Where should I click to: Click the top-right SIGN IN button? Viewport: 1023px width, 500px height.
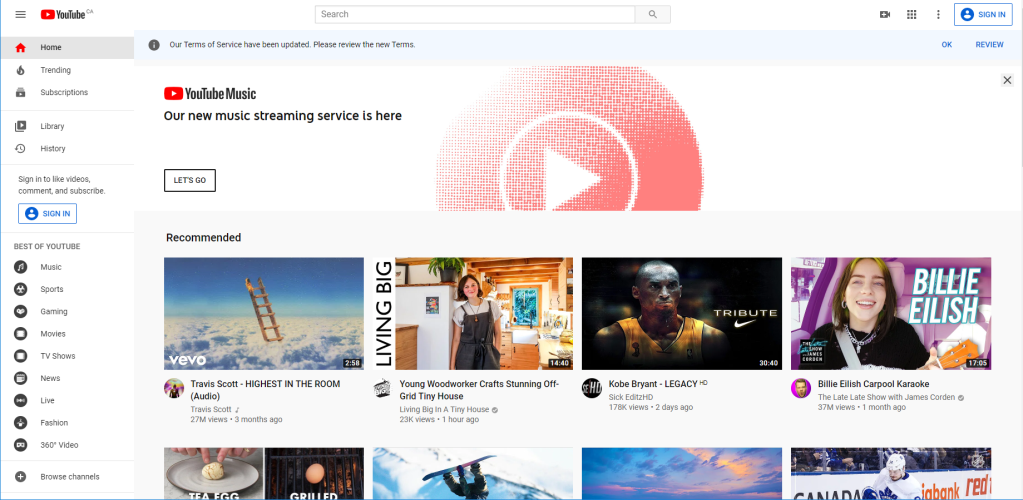click(x=983, y=14)
